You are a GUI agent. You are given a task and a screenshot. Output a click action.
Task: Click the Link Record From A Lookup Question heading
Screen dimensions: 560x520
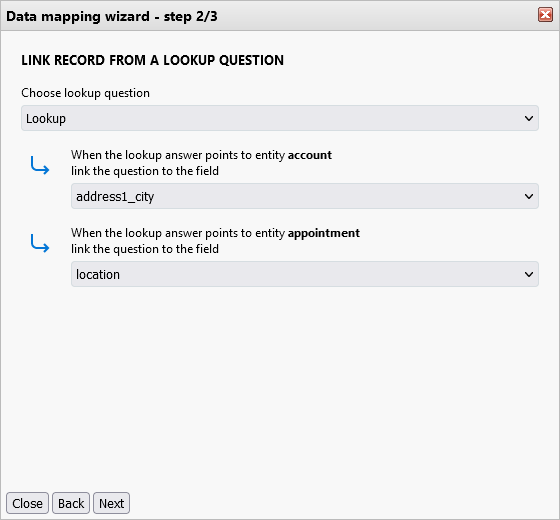pos(152,60)
